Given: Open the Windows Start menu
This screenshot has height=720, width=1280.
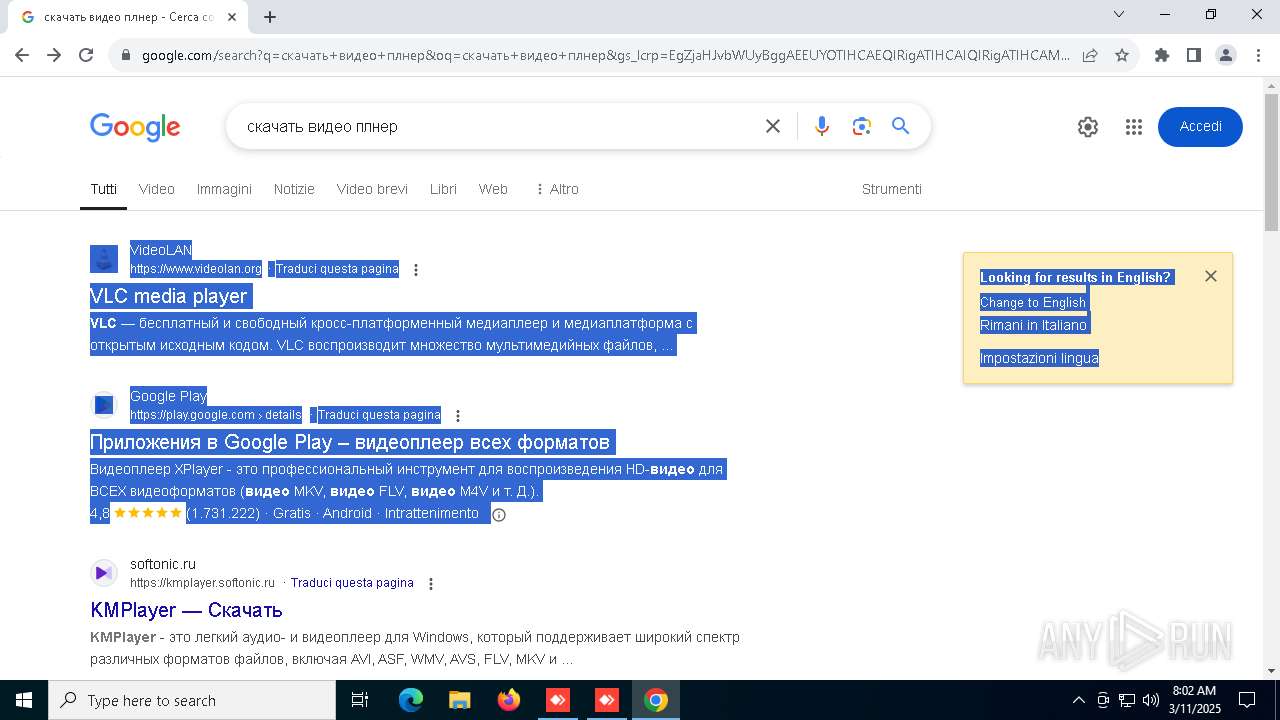Looking at the screenshot, I should tap(24, 700).
